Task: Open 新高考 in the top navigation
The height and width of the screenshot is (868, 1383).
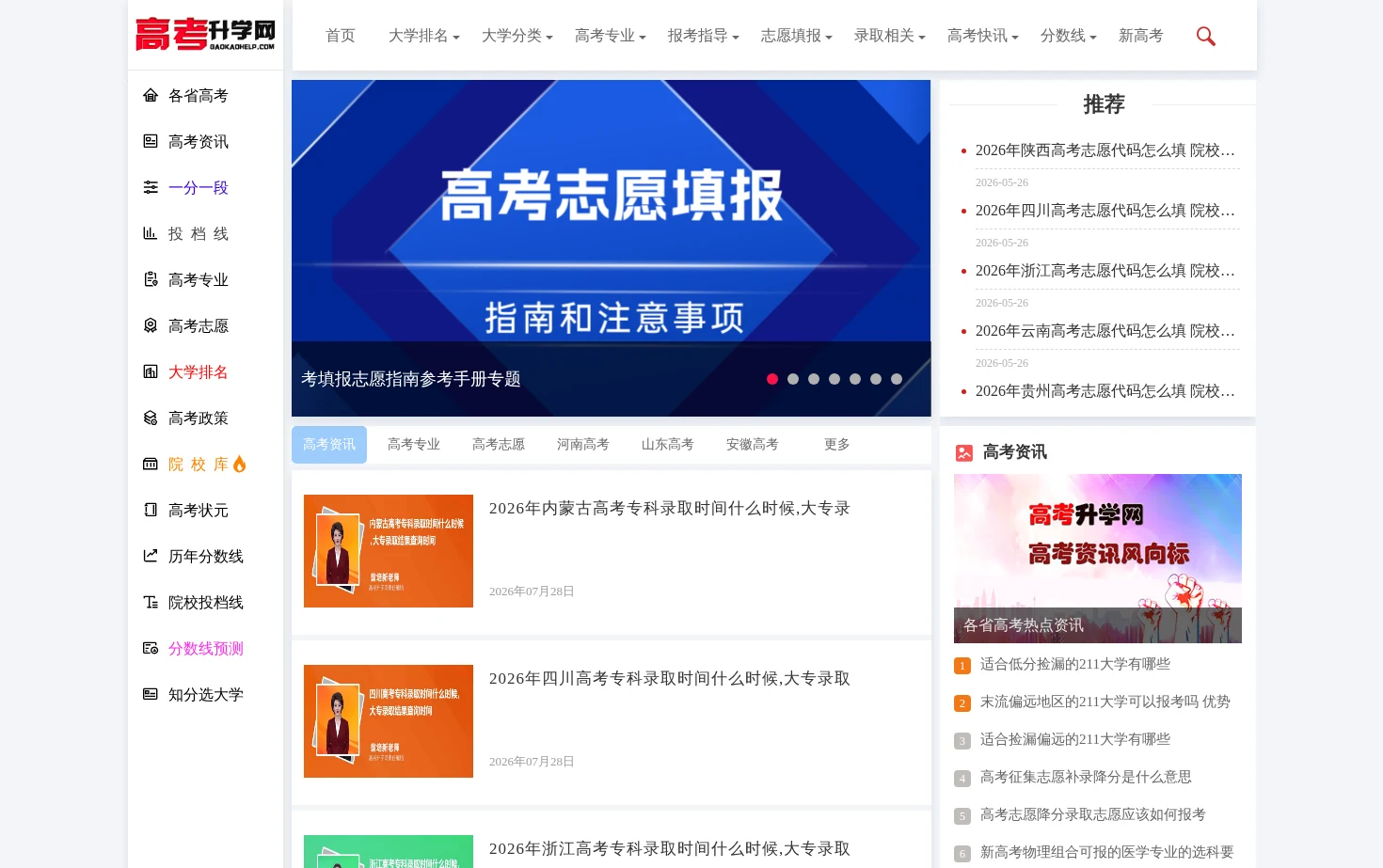Action: (x=1141, y=36)
